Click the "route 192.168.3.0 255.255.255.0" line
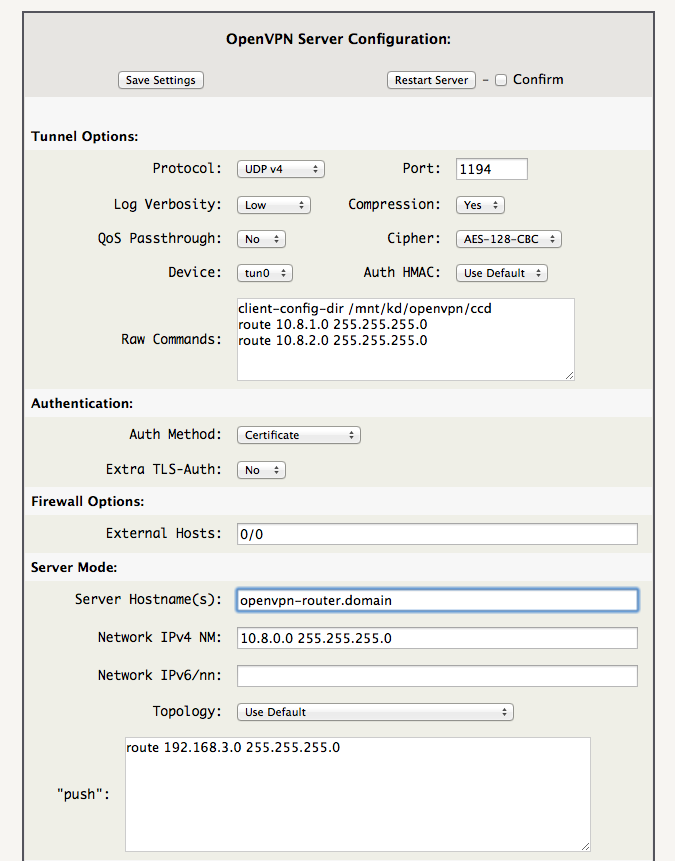The height and width of the screenshot is (861, 675). point(233,747)
